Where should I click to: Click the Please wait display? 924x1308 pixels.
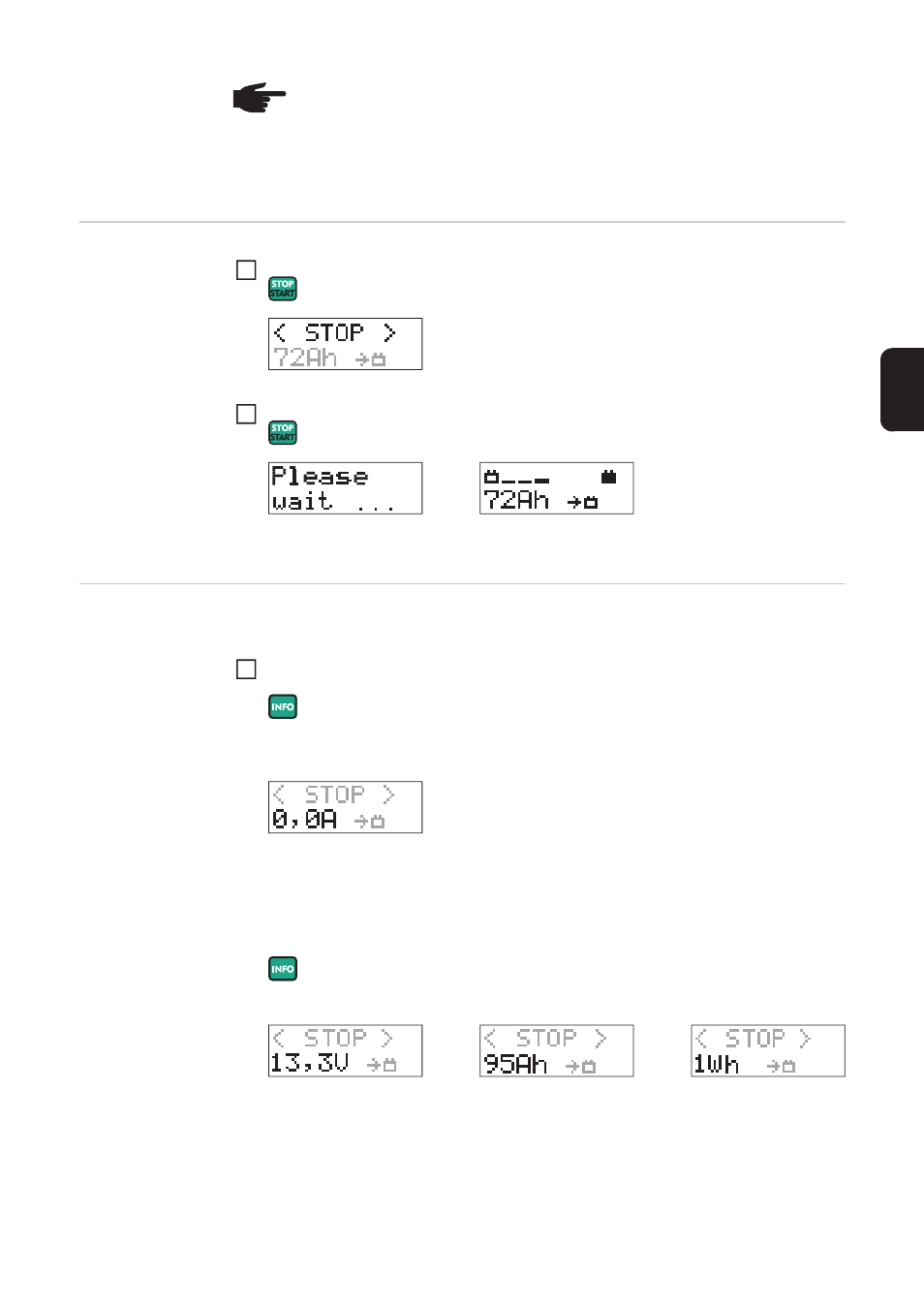pos(345,488)
